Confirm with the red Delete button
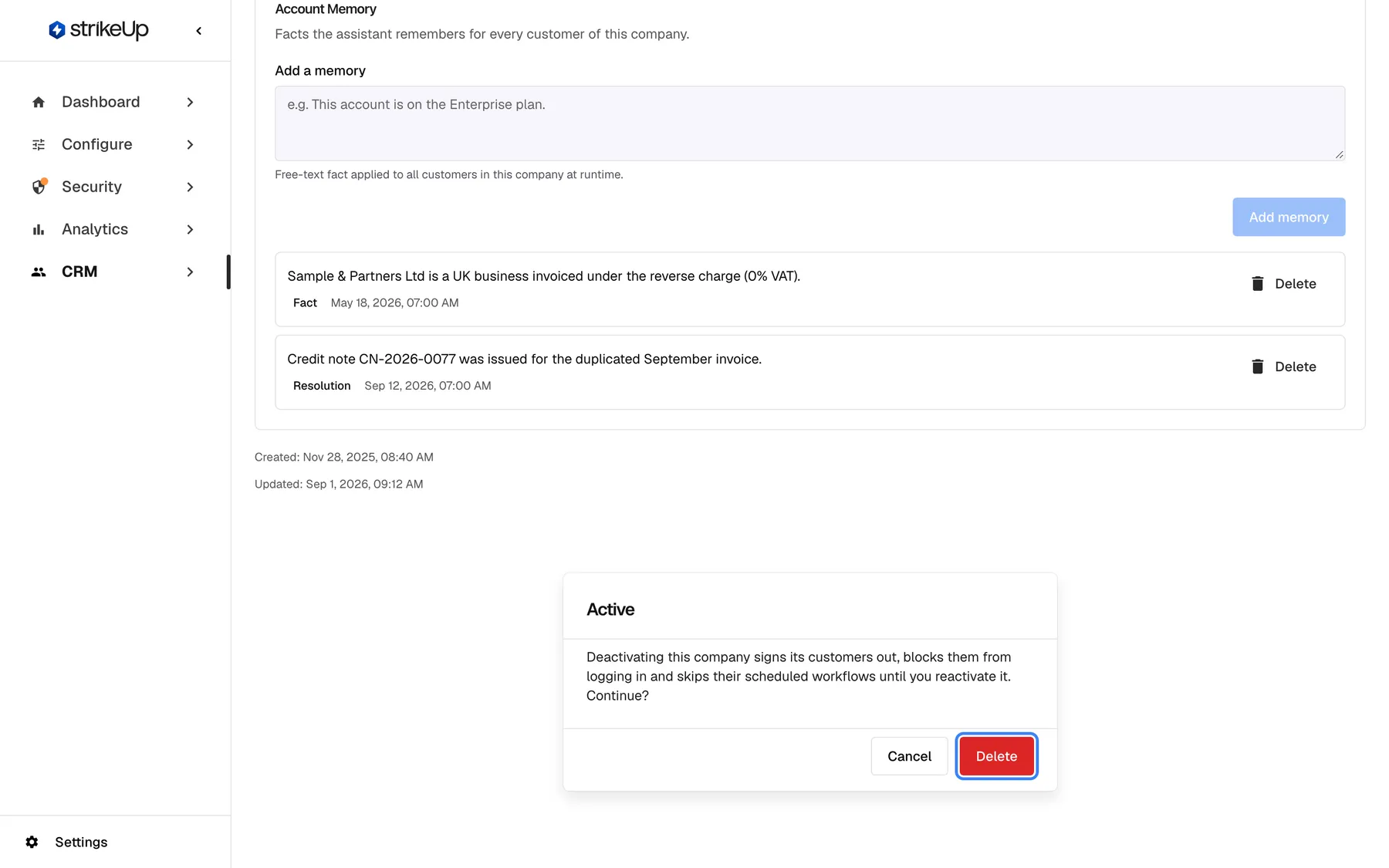1389x868 pixels. pos(996,756)
